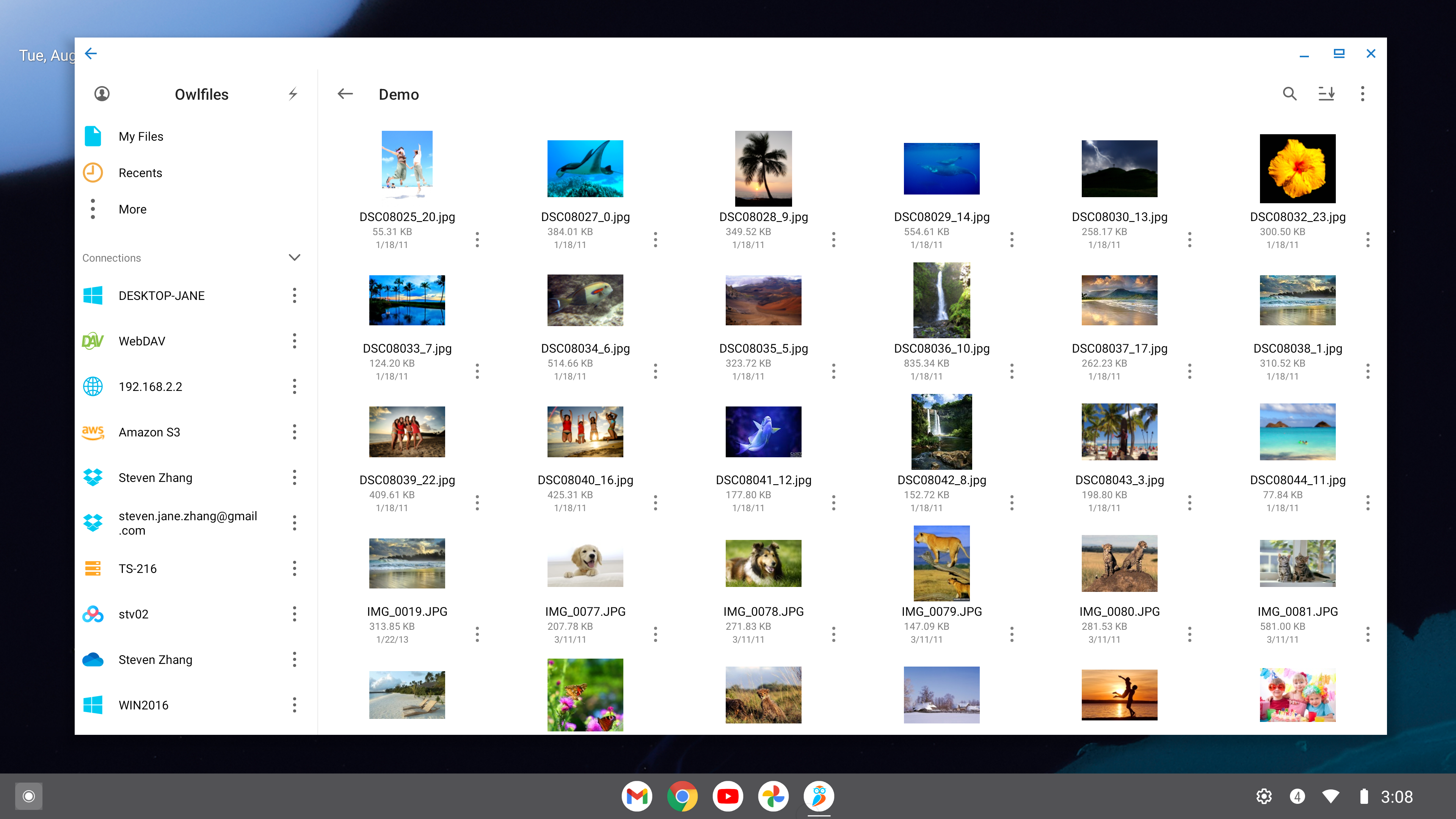Open options menu for DSC08027_0.jpg
Image resolution: width=1456 pixels, height=819 pixels.
[x=655, y=240]
